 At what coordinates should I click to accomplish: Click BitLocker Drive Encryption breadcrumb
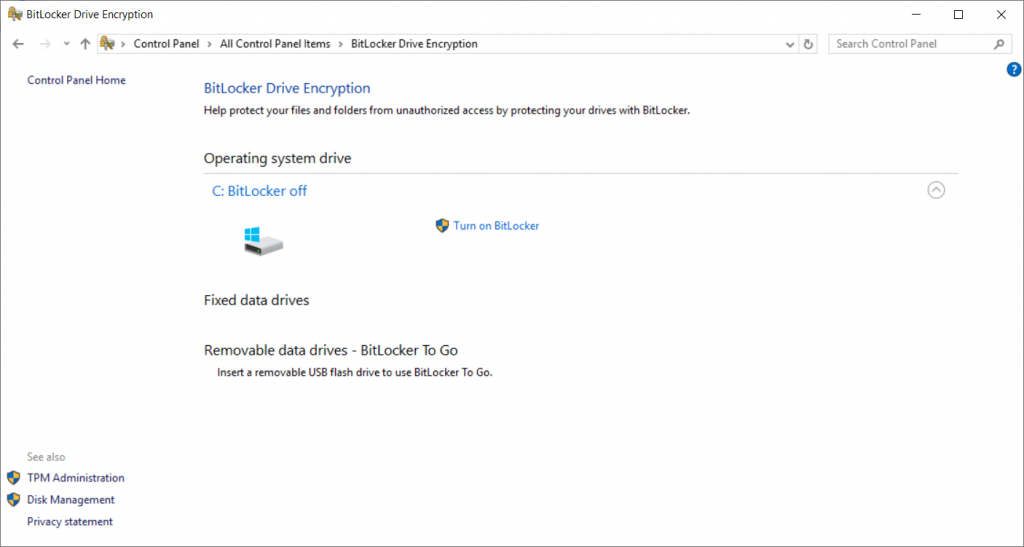(414, 44)
